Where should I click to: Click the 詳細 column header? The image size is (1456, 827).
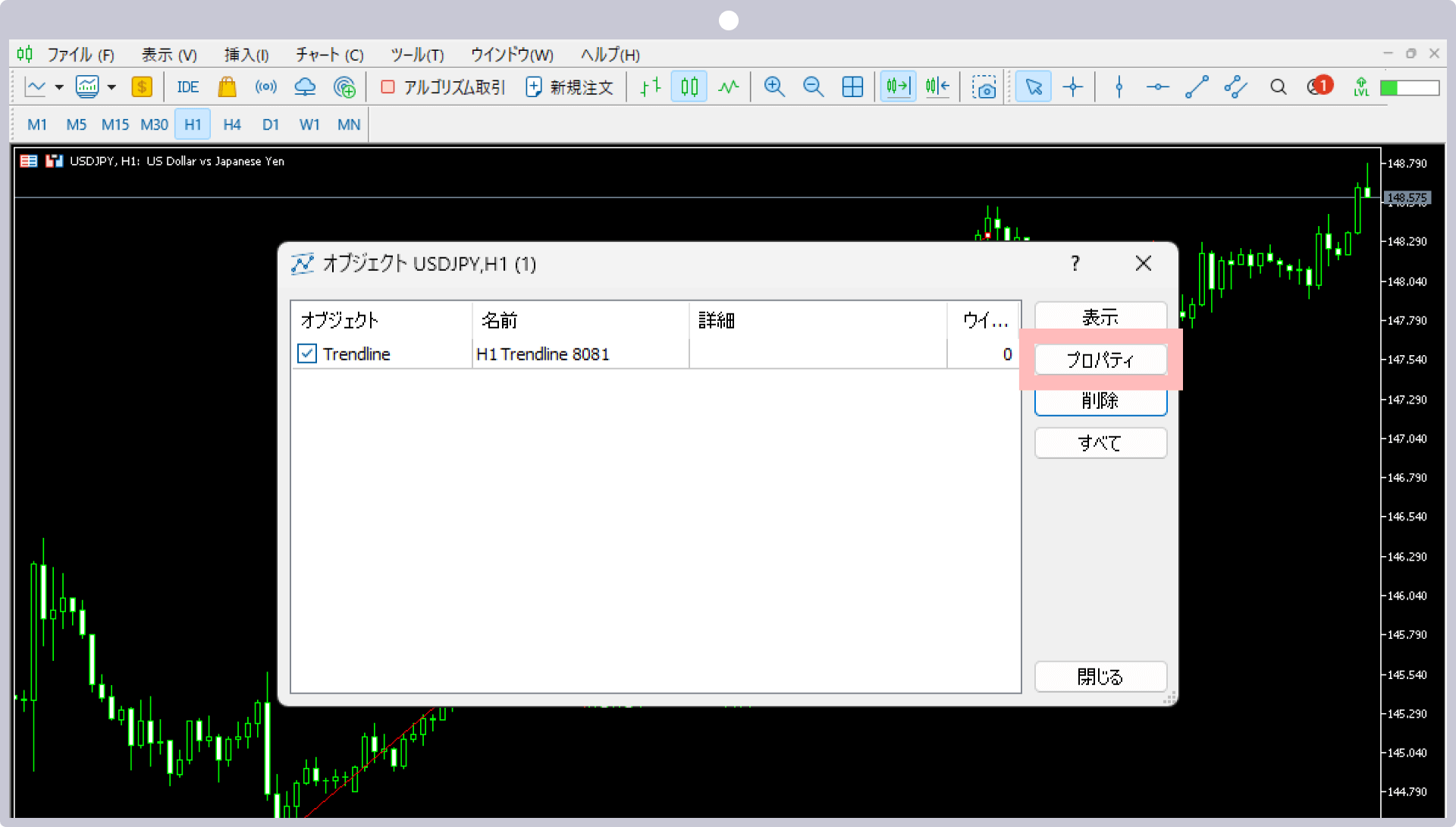818,320
